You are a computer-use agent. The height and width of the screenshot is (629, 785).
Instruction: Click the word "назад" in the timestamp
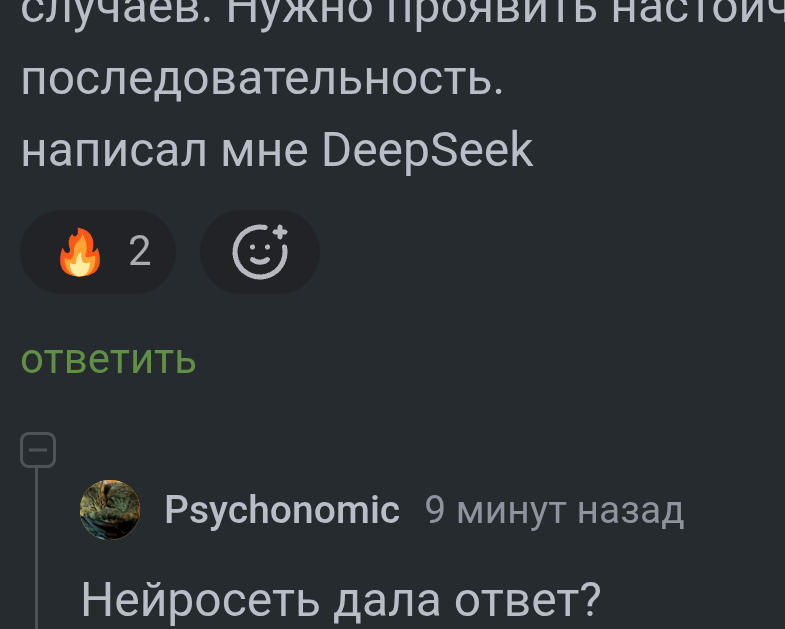point(631,512)
